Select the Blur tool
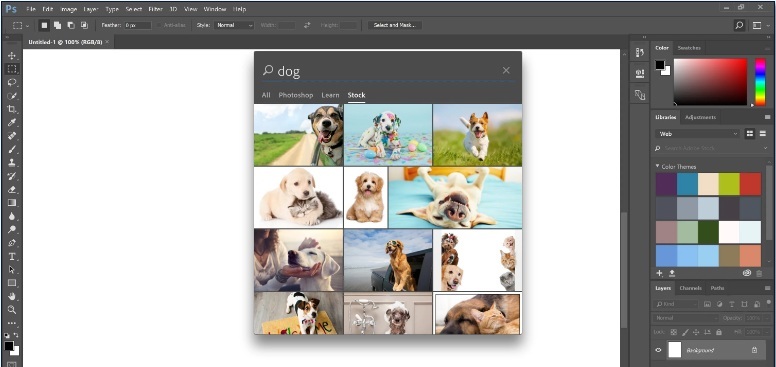 12,216
